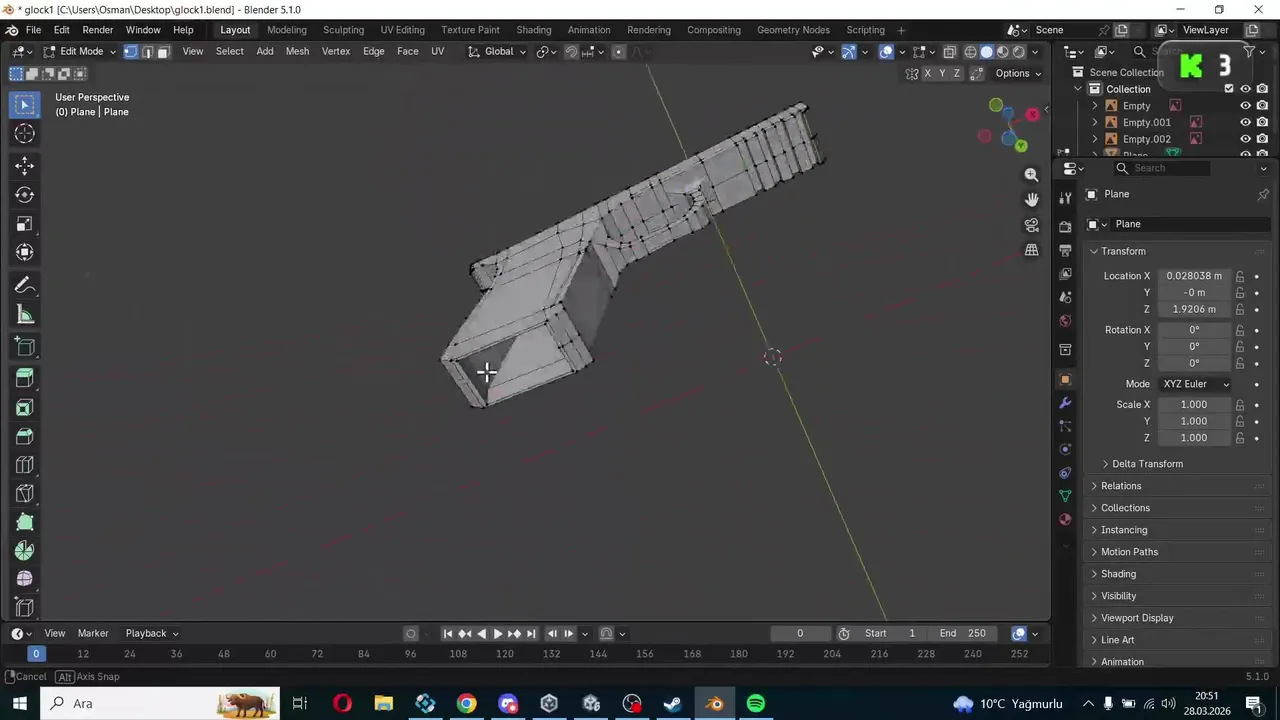Image resolution: width=1280 pixels, height=720 pixels.
Task: Lock Location X with the padlock
Action: [1240, 276]
